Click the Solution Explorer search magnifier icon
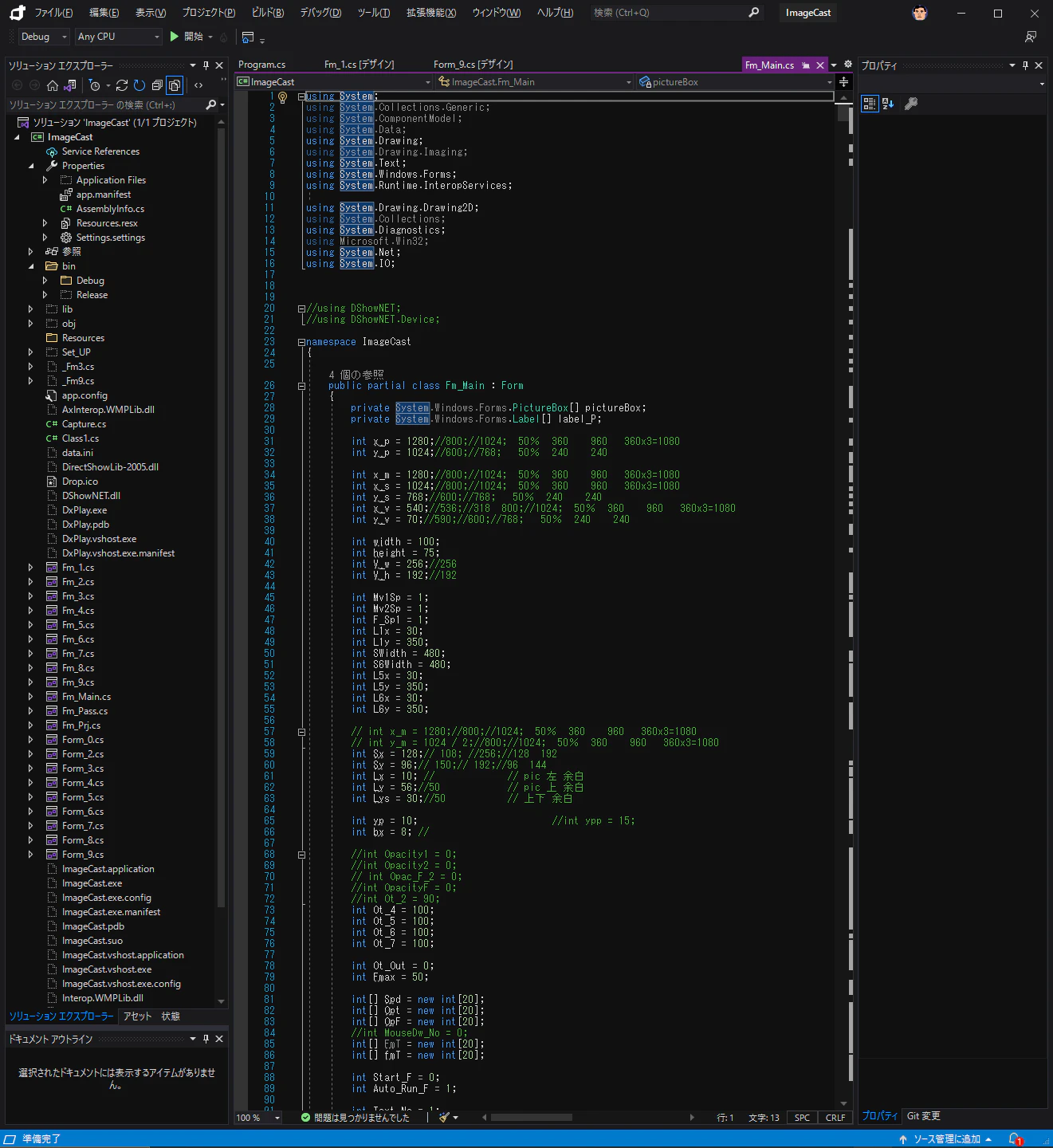The height and width of the screenshot is (1148, 1053). click(211, 104)
